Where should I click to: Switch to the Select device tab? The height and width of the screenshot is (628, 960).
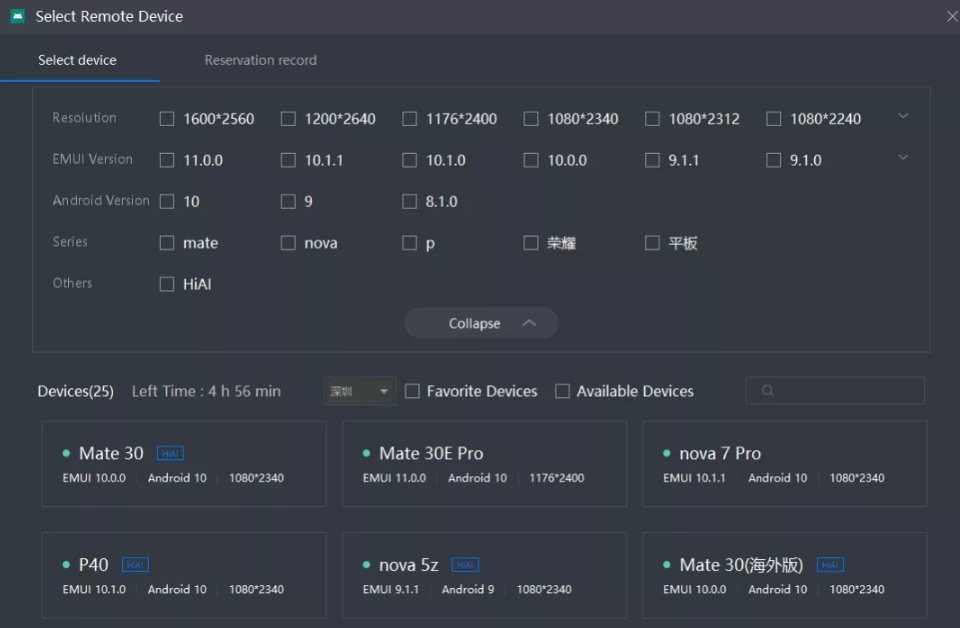[77, 59]
